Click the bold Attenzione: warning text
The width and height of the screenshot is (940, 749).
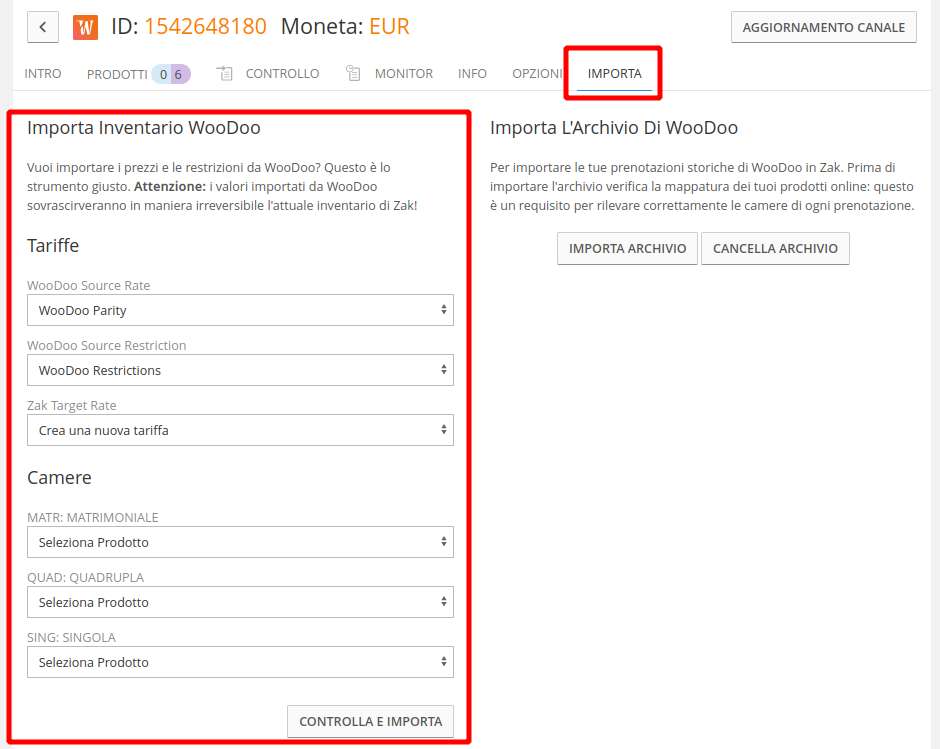coord(170,187)
